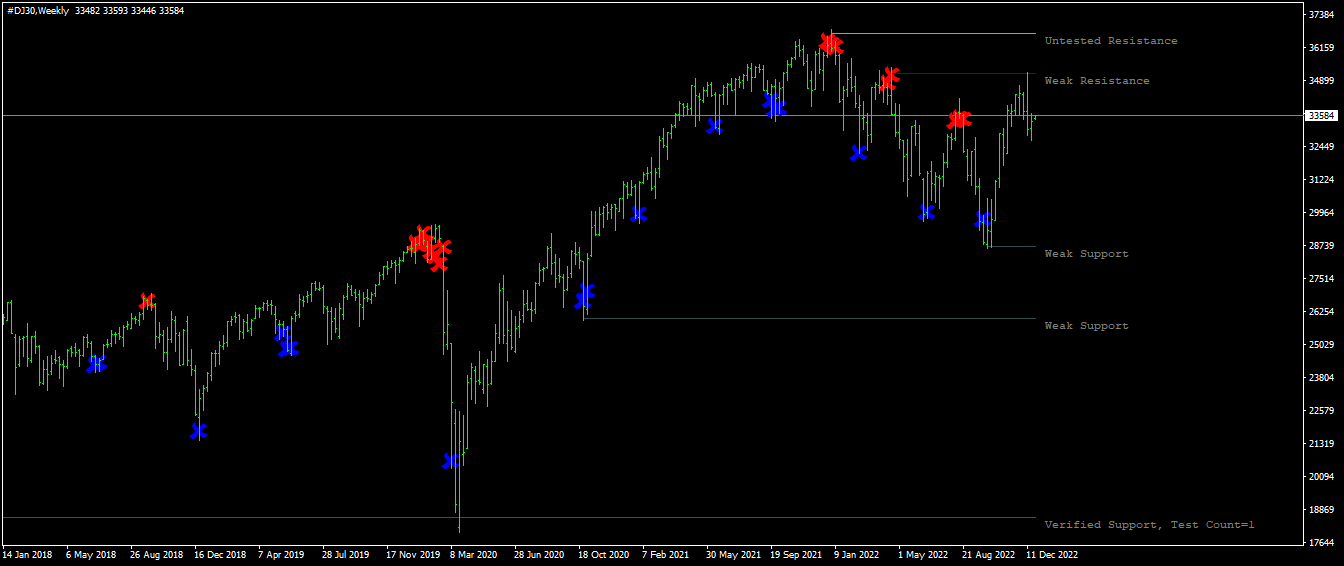Viewport: 1344px width, 566px height.
Task: Select the red marker cluster near Aug 2022
Action: tap(959, 120)
